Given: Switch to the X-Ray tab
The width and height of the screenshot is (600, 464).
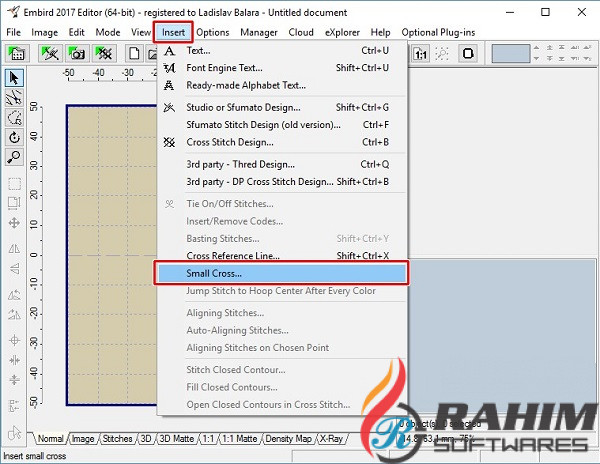Looking at the screenshot, I should point(331,439).
